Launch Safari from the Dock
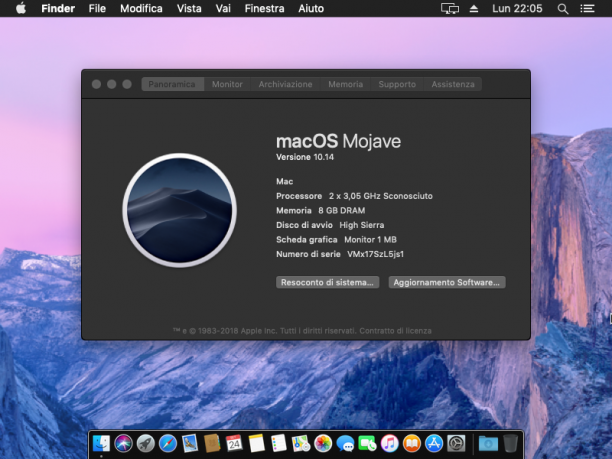 point(168,444)
